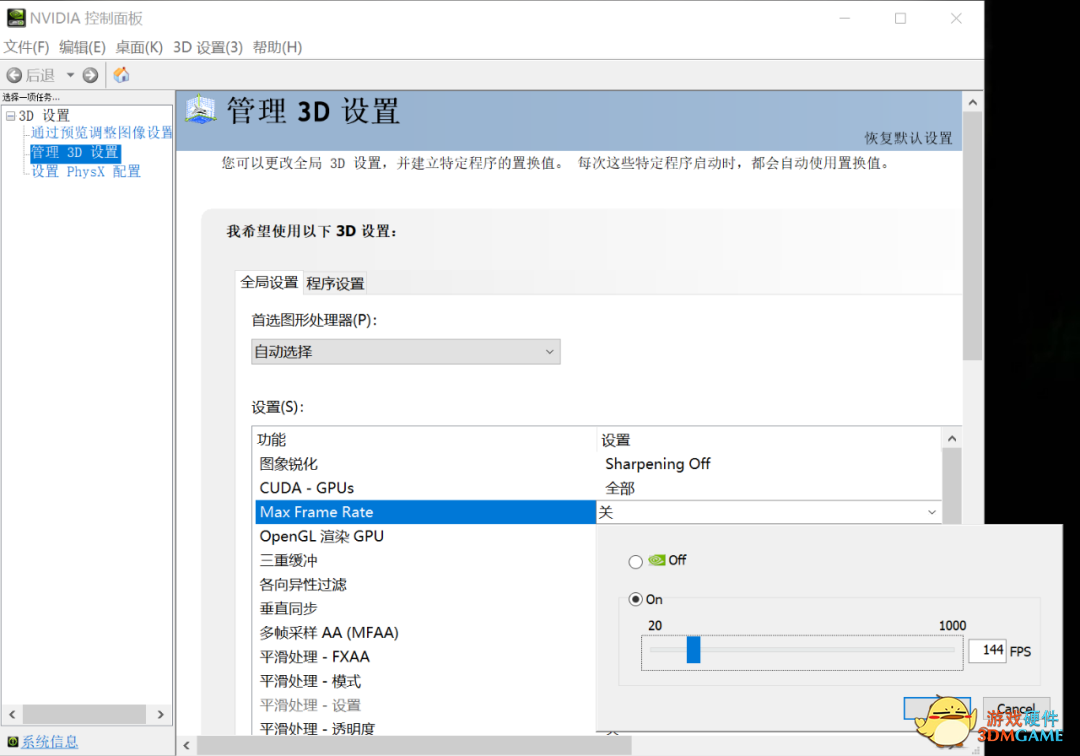Click left pane scroll right arrow
This screenshot has height=756, width=1080.
click(160, 714)
